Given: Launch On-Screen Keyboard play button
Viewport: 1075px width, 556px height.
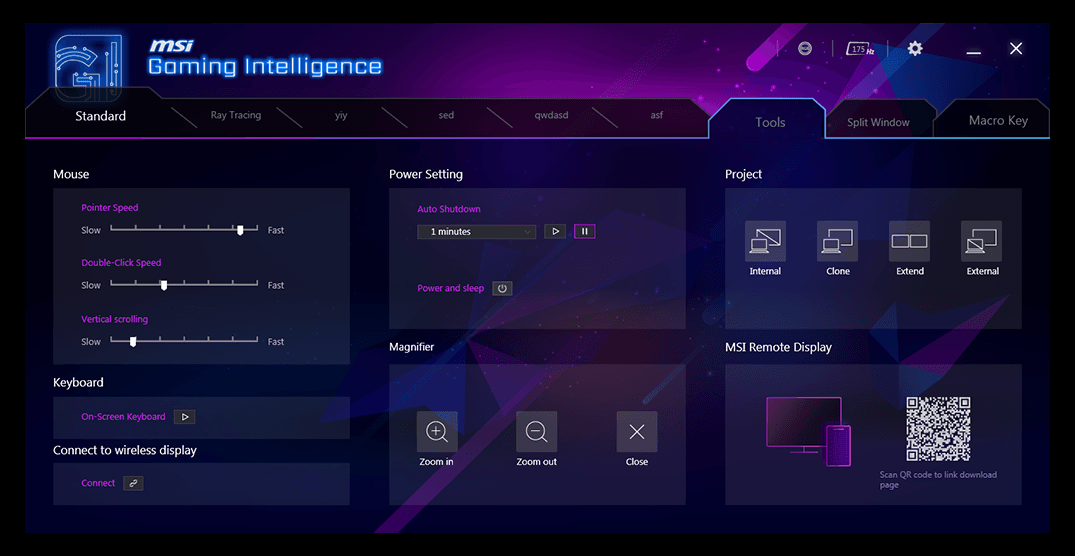Looking at the screenshot, I should [x=184, y=417].
